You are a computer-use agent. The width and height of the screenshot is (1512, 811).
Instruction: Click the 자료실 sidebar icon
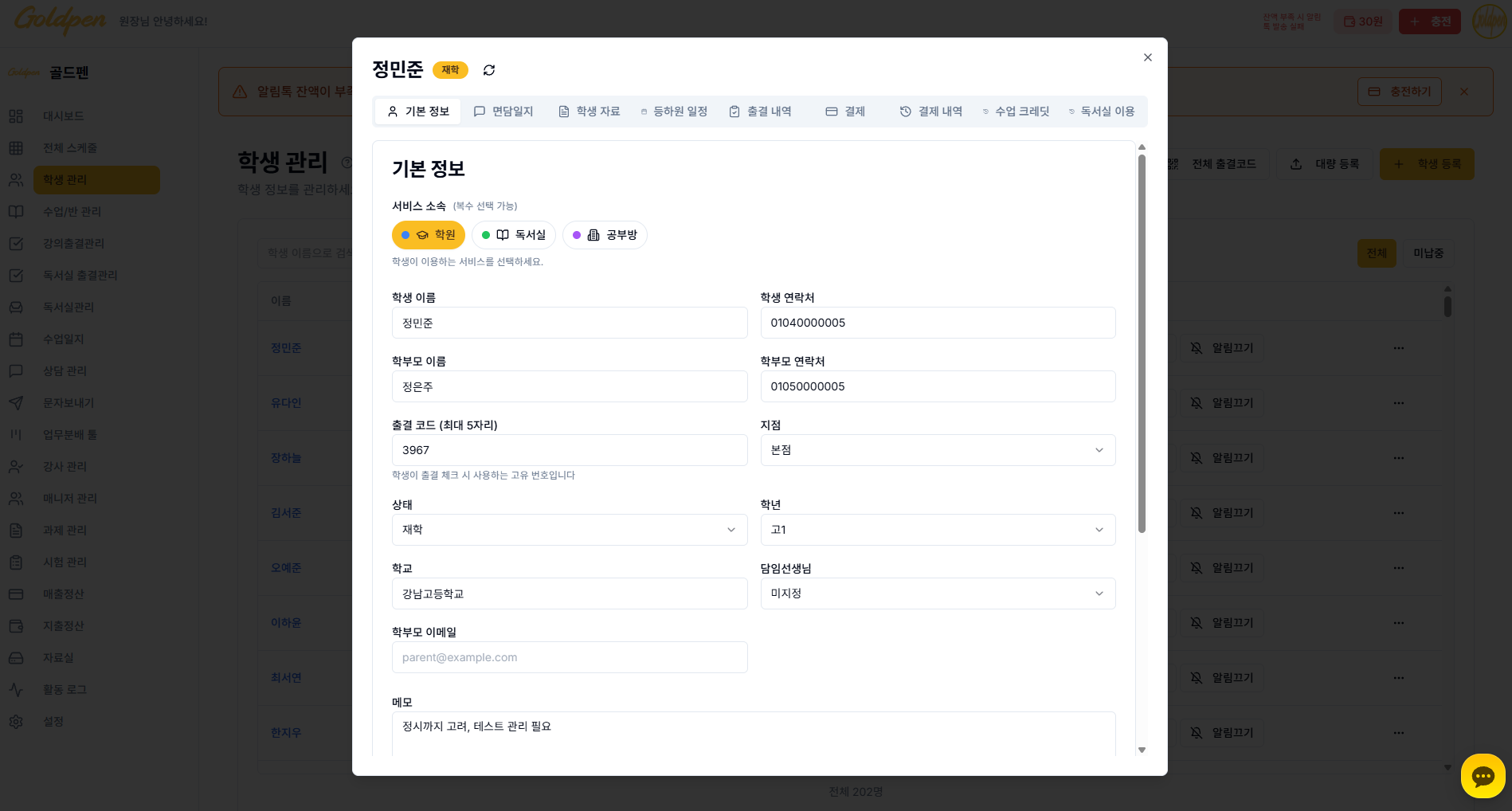(16, 658)
